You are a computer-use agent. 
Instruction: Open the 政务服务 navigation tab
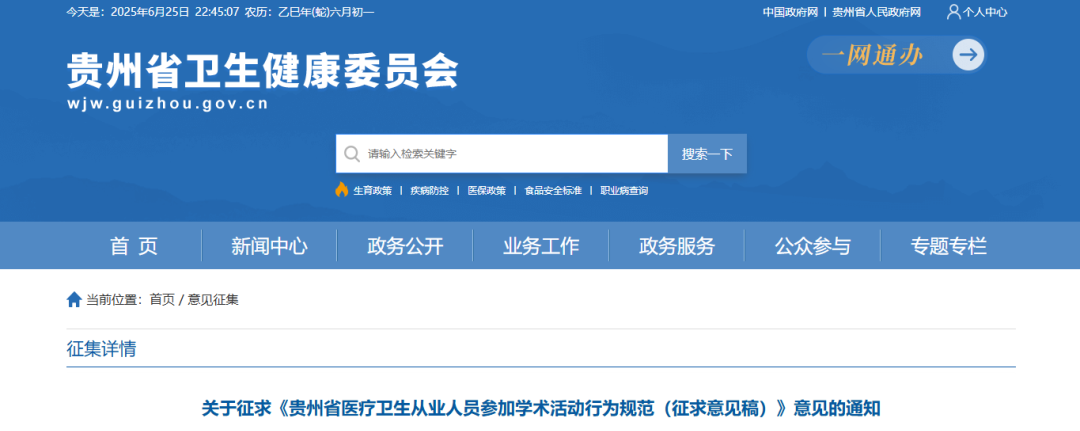677,246
